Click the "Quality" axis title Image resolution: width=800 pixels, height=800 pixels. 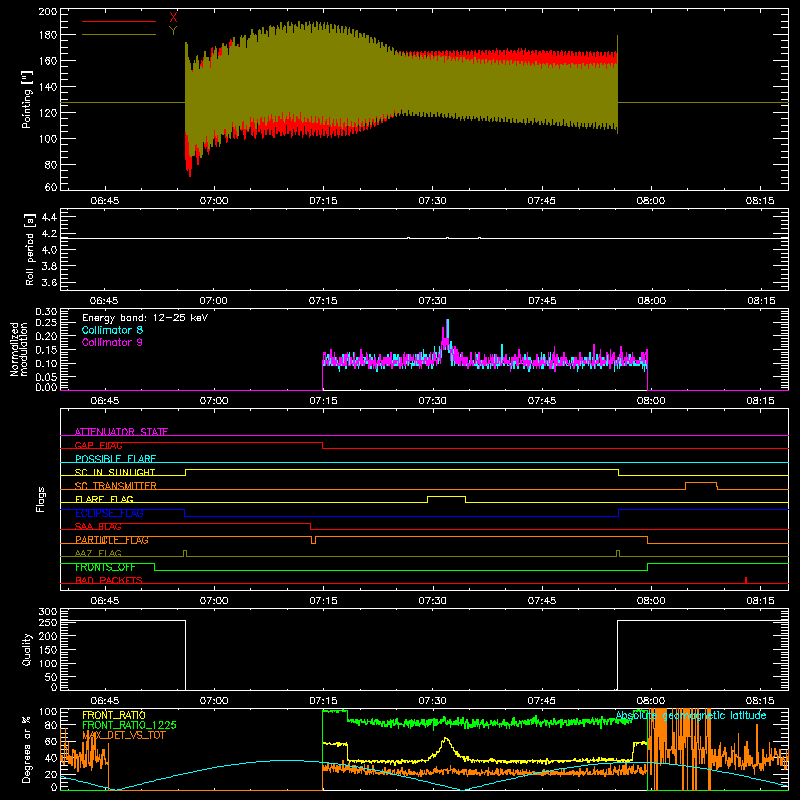click(27, 649)
